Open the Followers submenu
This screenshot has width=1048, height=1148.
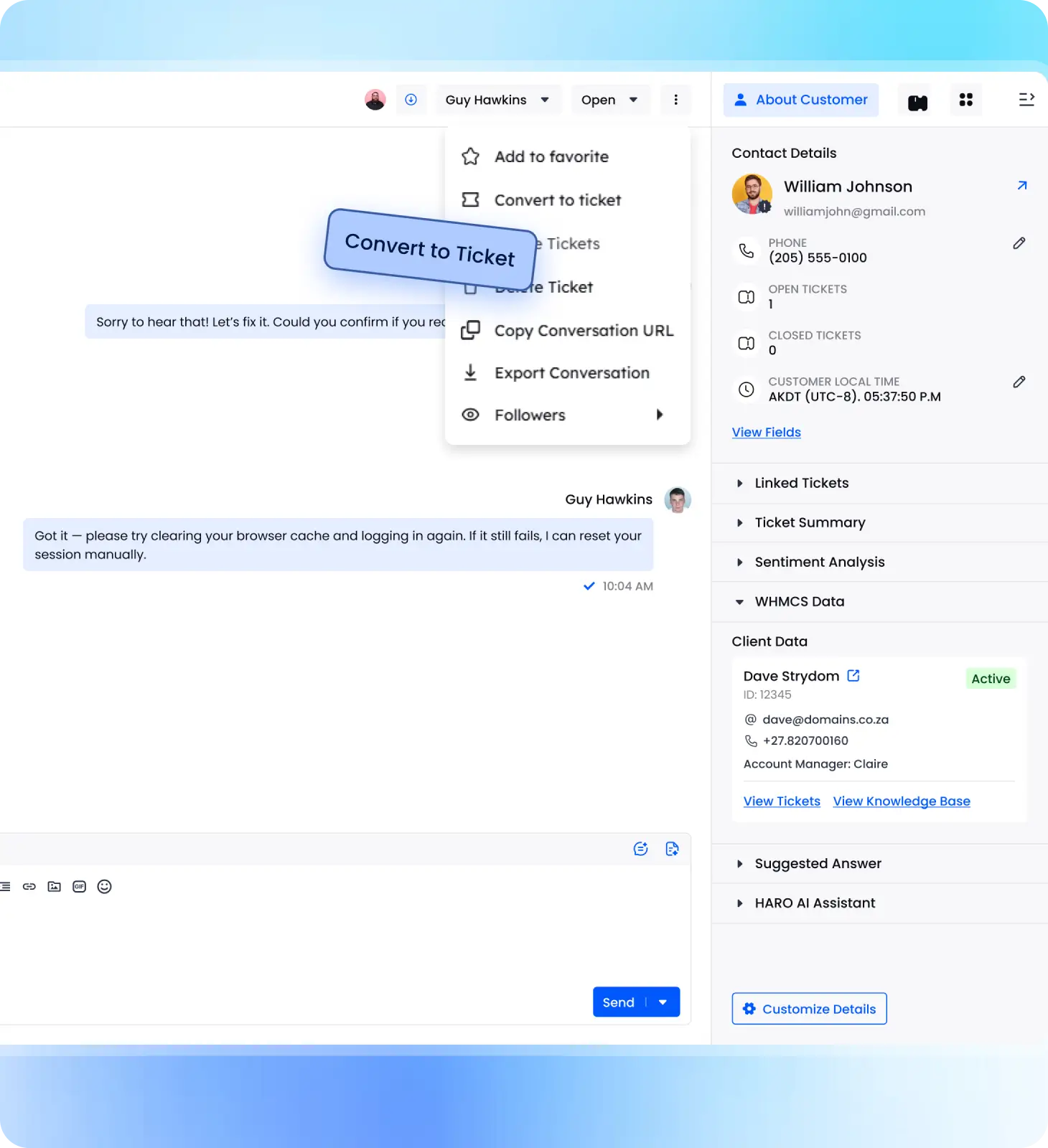tap(567, 415)
